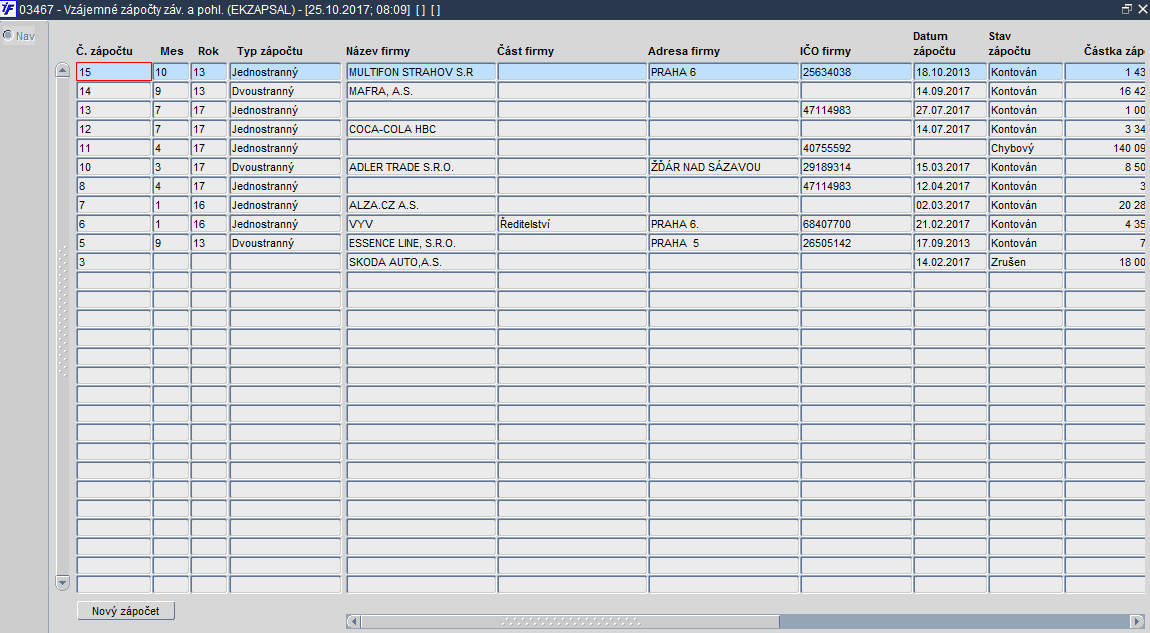Click the Nový zápočet button
1150x633 pixels.
(125, 611)
